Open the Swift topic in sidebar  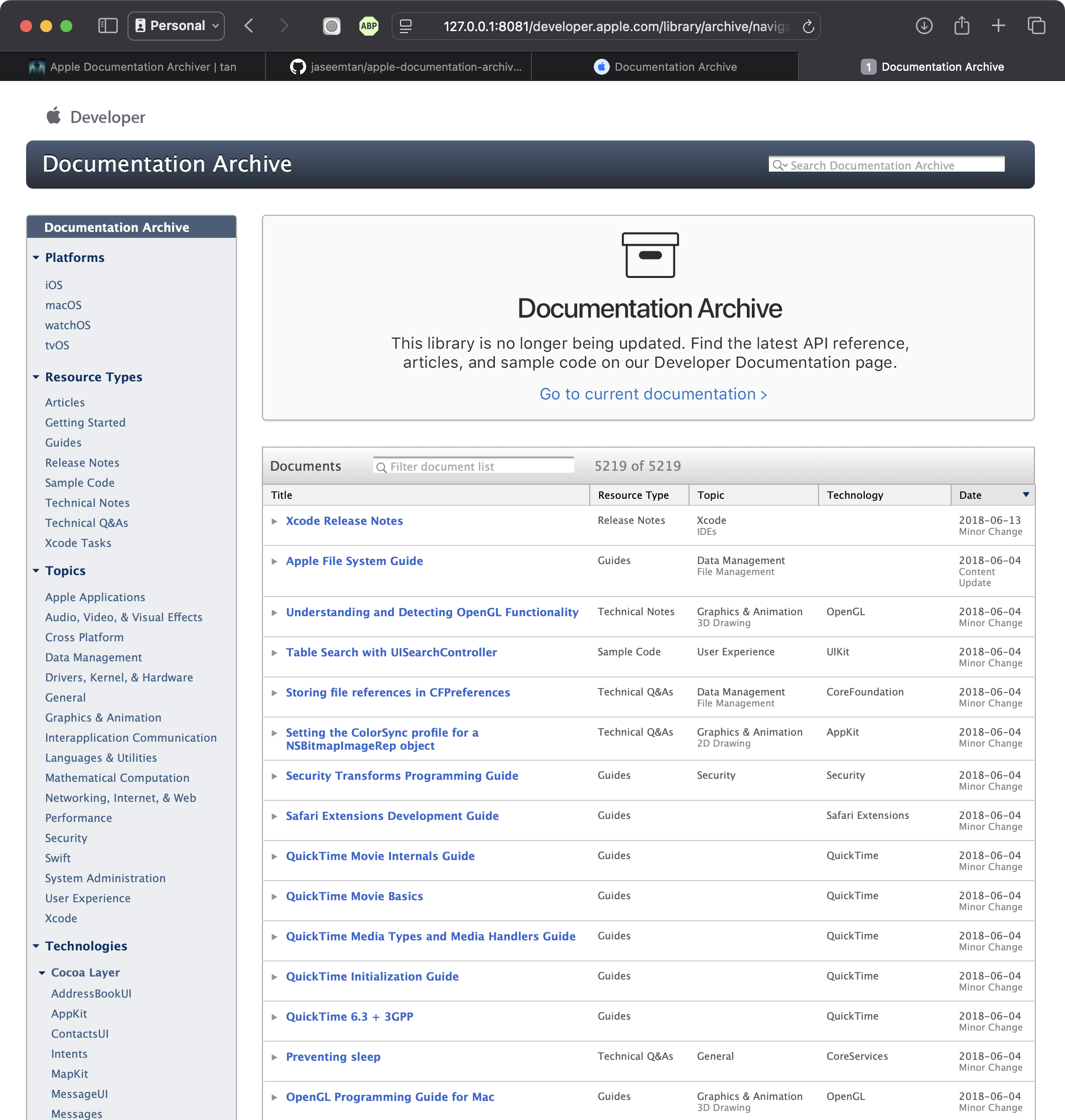(58, 858)
